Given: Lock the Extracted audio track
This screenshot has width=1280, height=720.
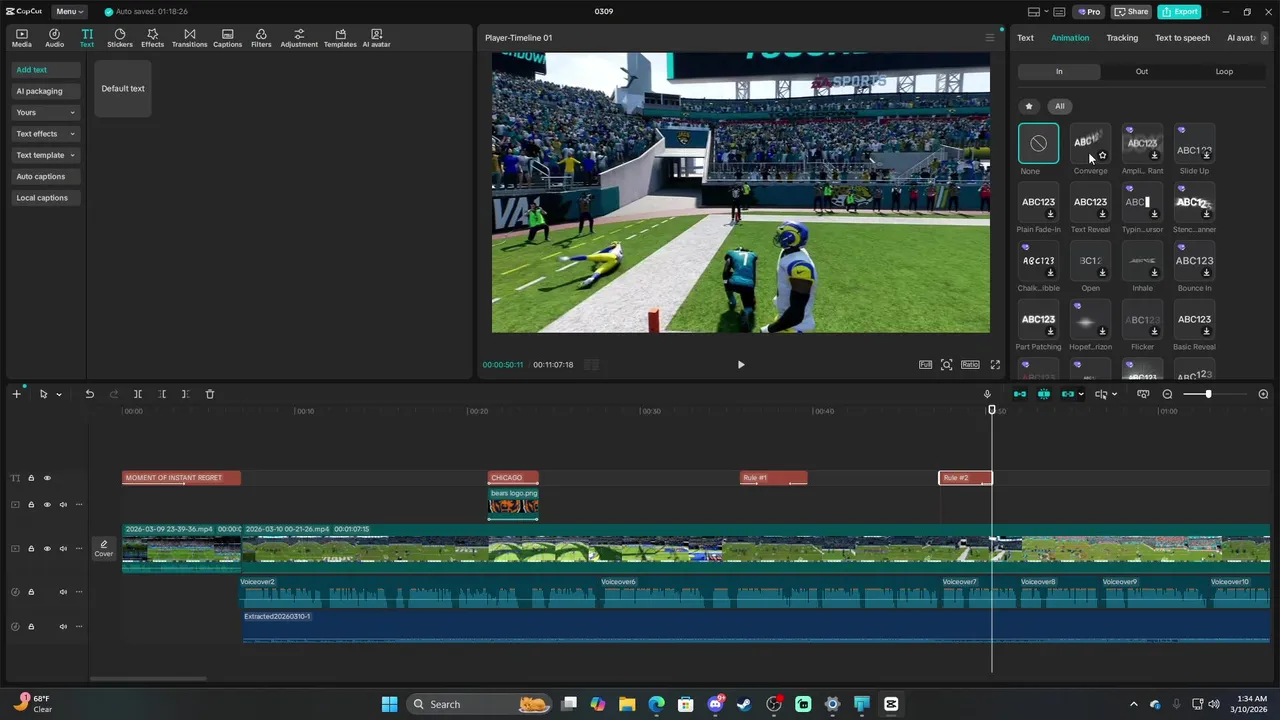Looking at the screenshot, I should coord(31,627).
